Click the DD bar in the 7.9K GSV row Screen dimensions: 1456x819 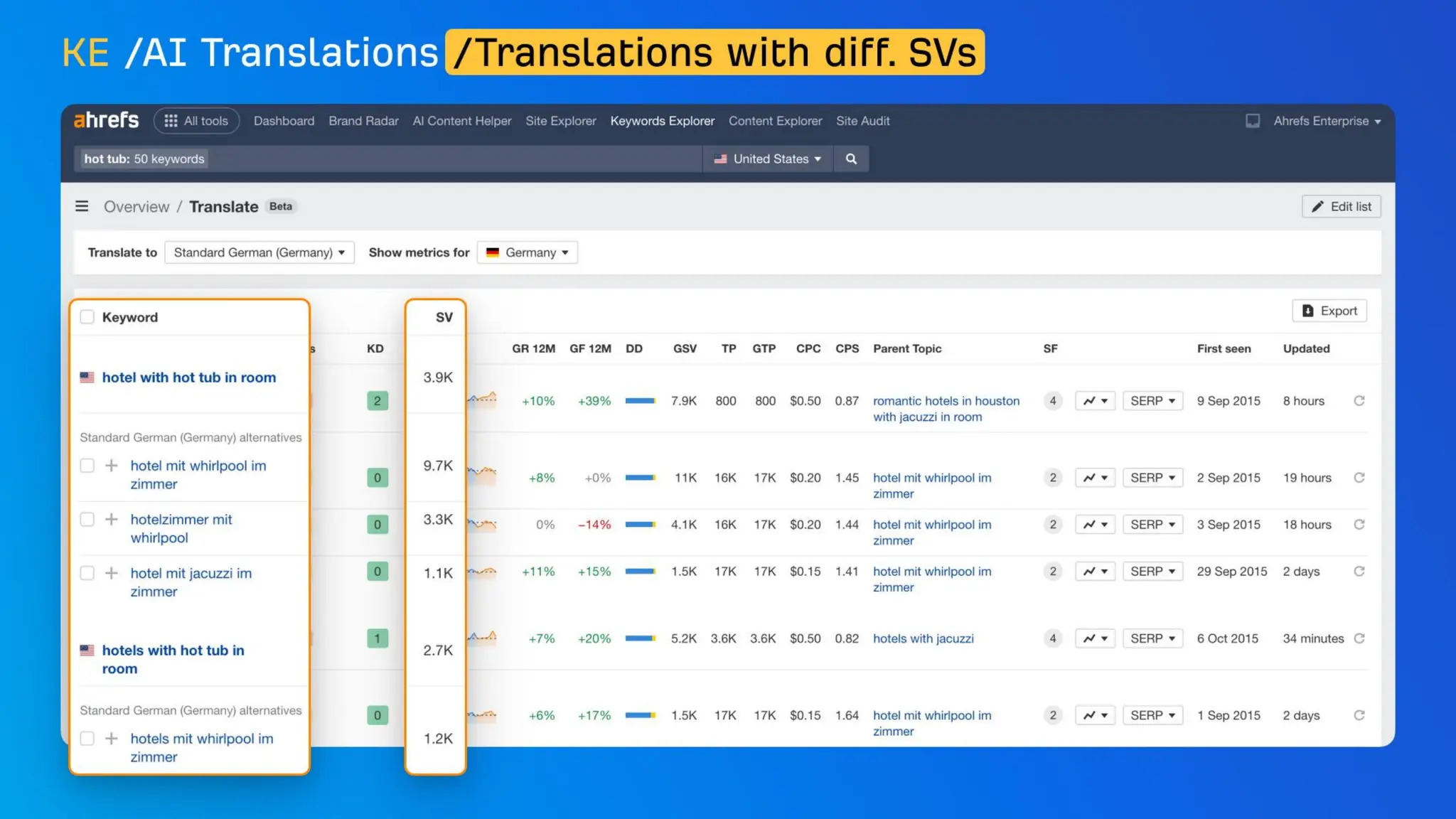(640, 401)
